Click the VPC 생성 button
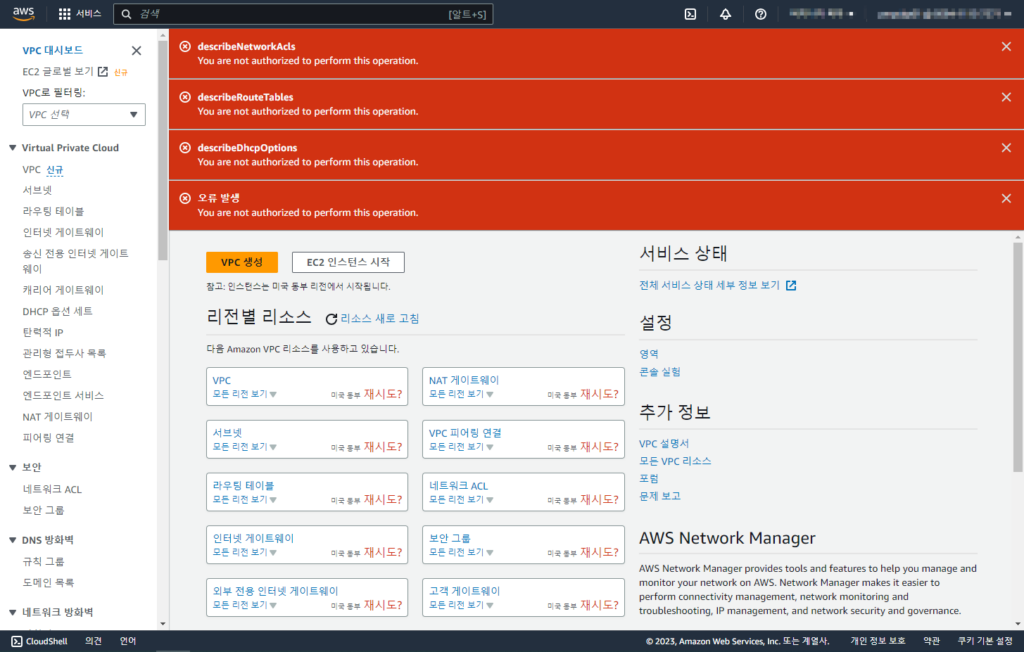Viewport: 1024px width, 652px height. (242, 262)
